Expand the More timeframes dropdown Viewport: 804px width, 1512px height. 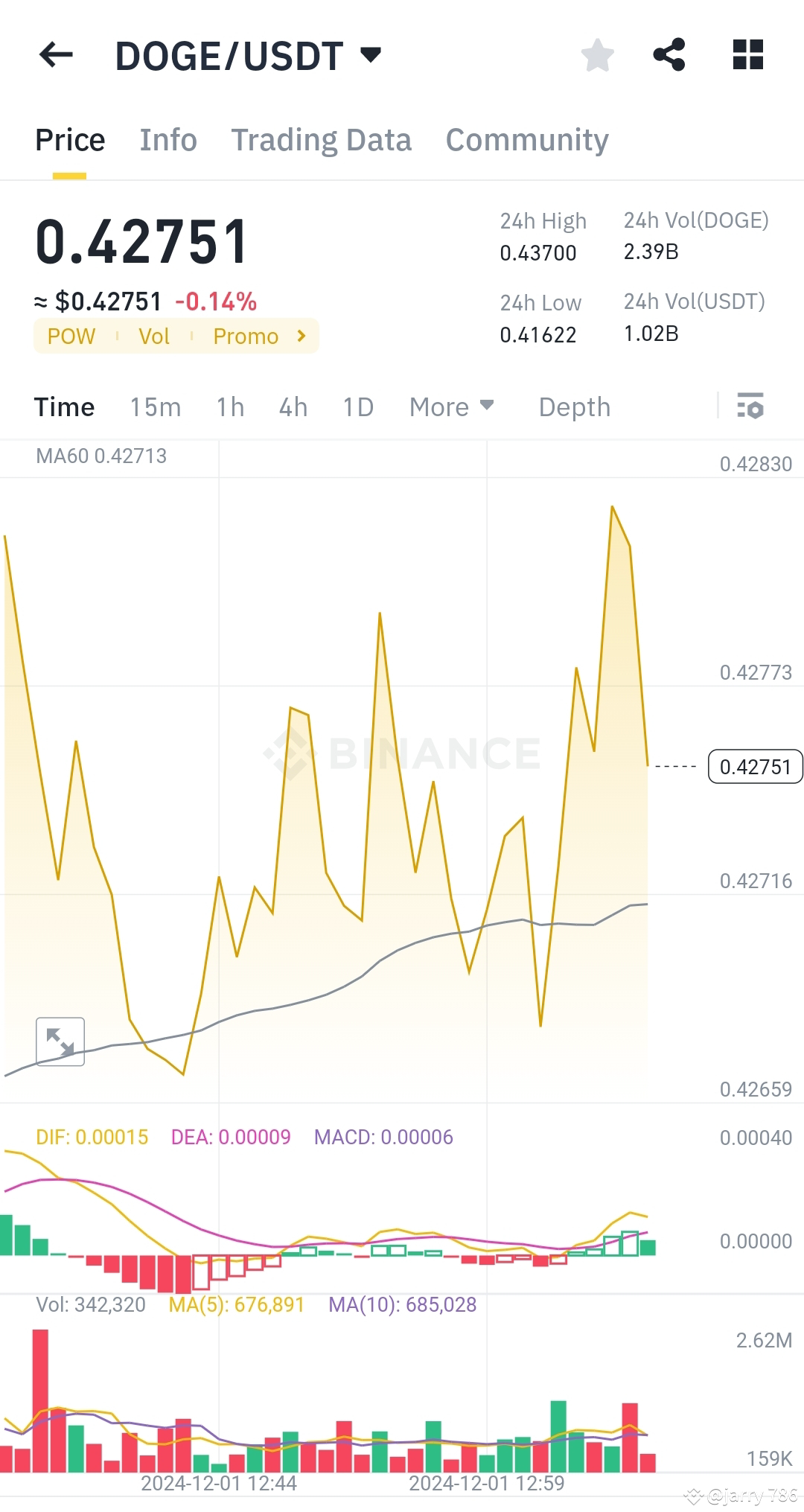tap(451, 407)
